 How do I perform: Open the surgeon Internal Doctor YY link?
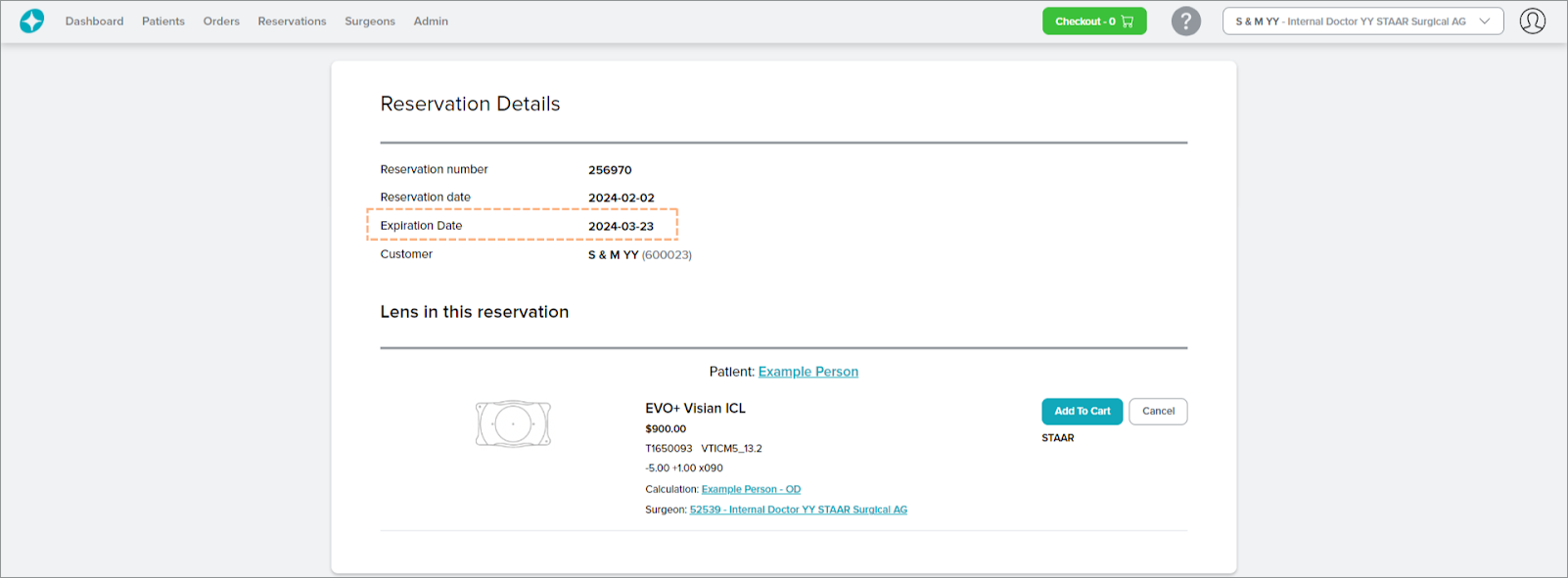click(x=798, y=510)
